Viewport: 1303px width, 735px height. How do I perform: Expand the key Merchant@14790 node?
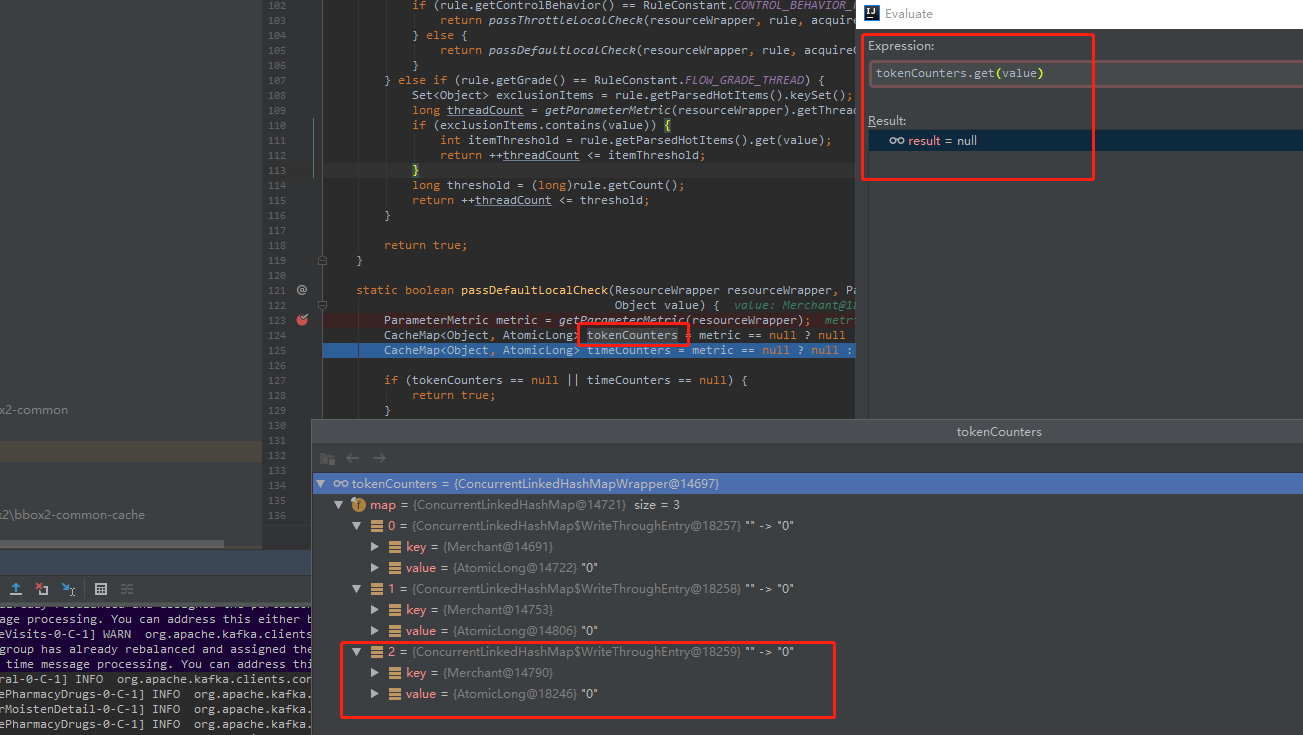(375, 673)
